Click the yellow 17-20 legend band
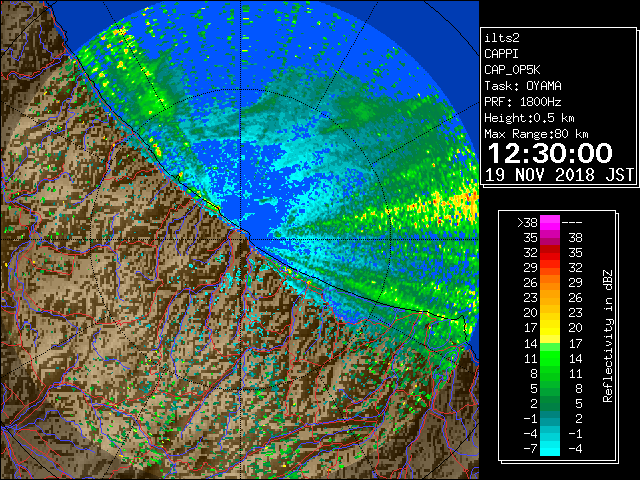The image size is (640, 480). pyautogui.click(x=550, y=328)
